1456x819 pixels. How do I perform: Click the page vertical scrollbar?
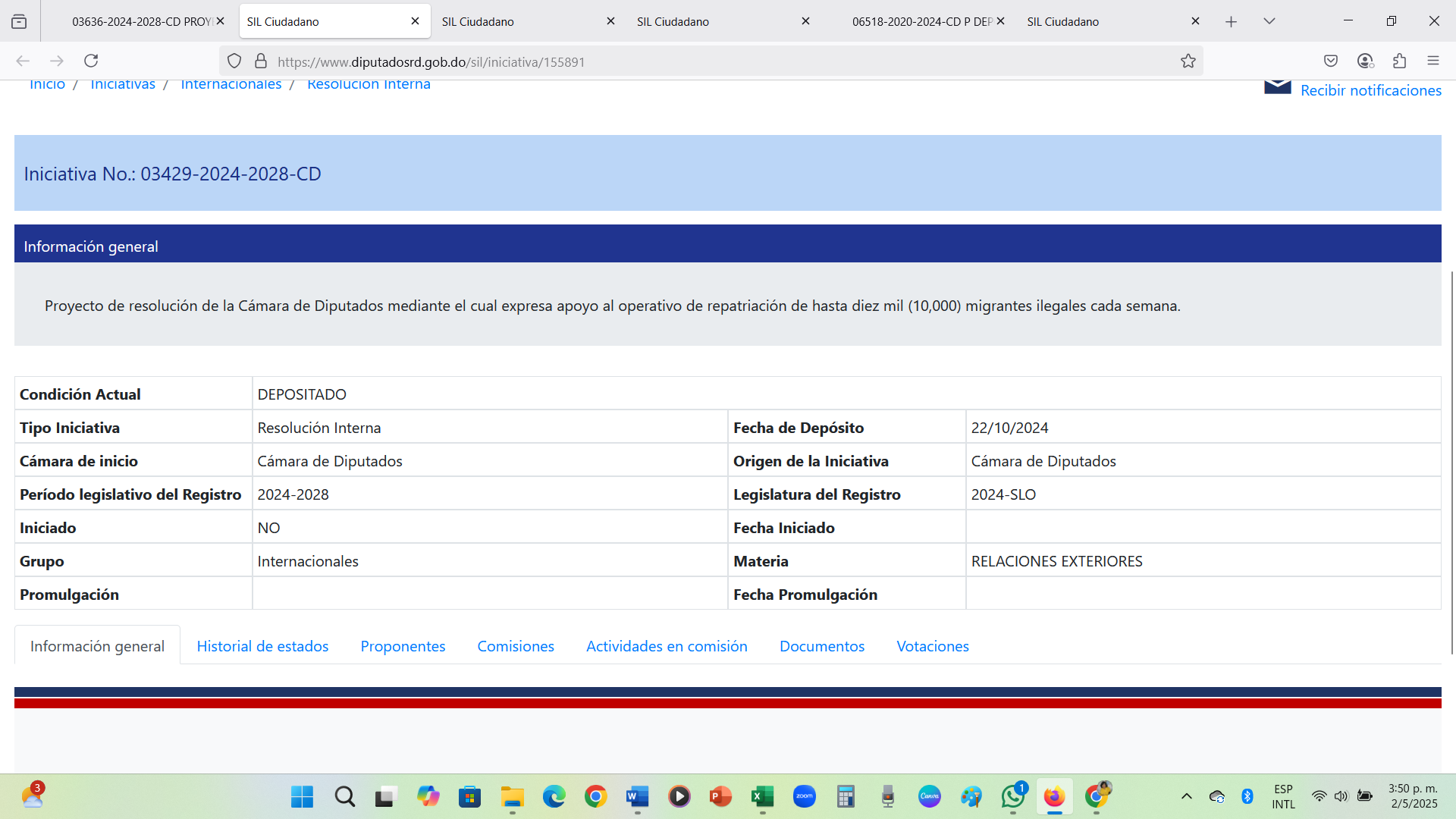pyautogui.click(x=1451, y=461)
